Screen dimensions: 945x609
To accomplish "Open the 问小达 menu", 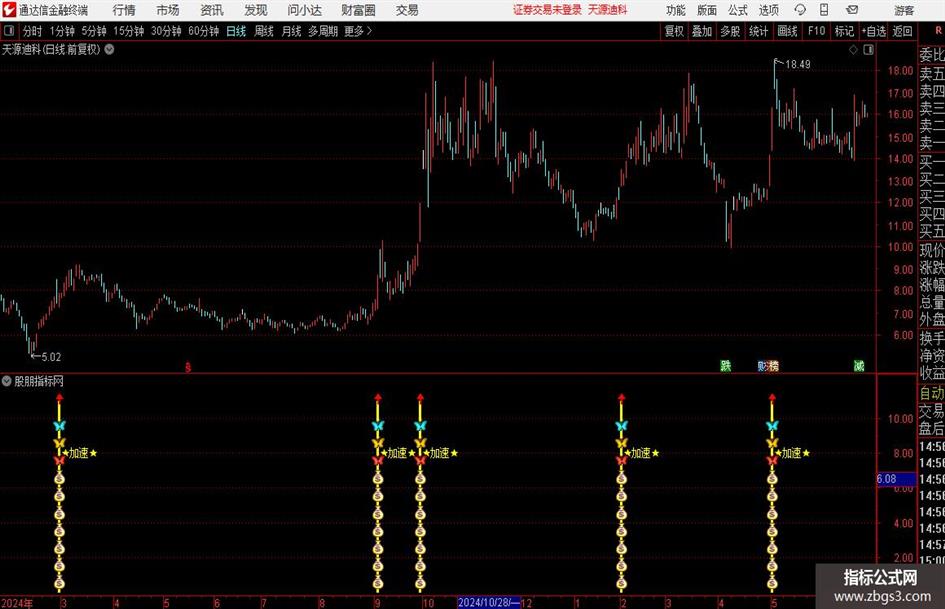I will 304,10.
